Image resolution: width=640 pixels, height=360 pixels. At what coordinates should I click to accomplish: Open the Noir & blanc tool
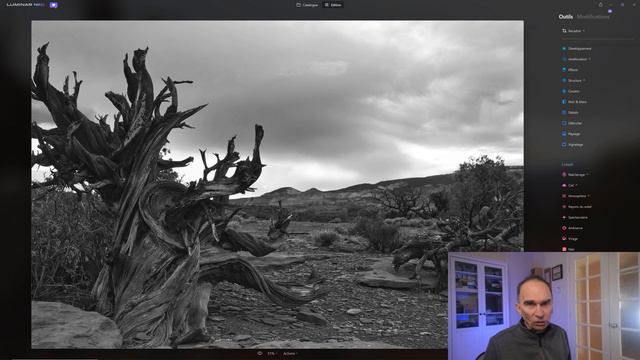(x=574, y=102)
